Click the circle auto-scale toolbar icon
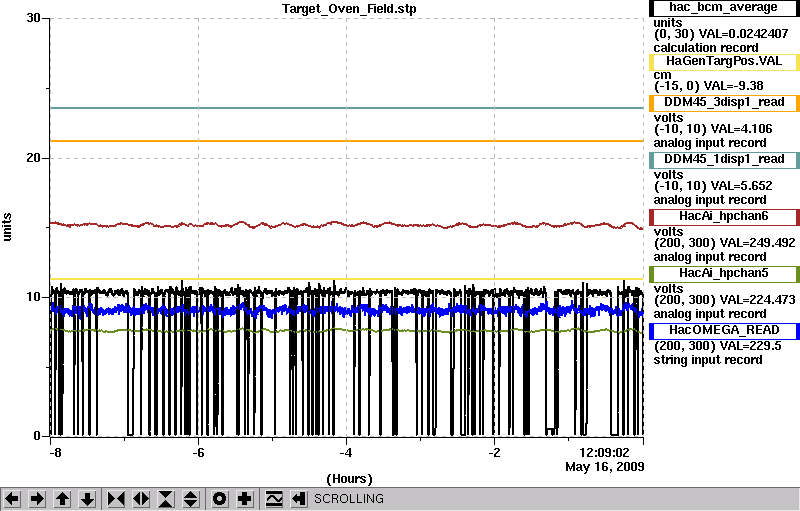This screenshot has height=511, width=800. click(219, 498)
